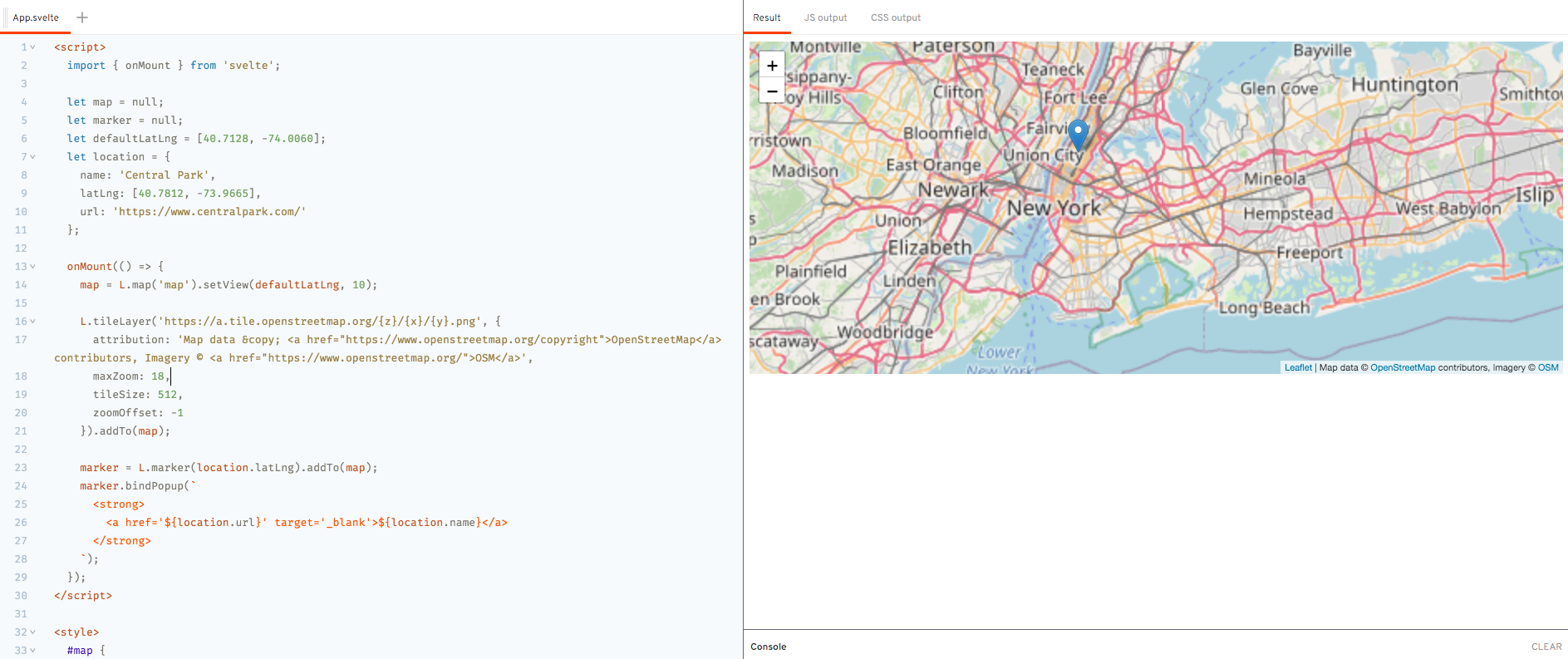This screenshot has height=659, width=1568.
Task: Click the 'Huntington' label on map
Action: point(1404,85)
